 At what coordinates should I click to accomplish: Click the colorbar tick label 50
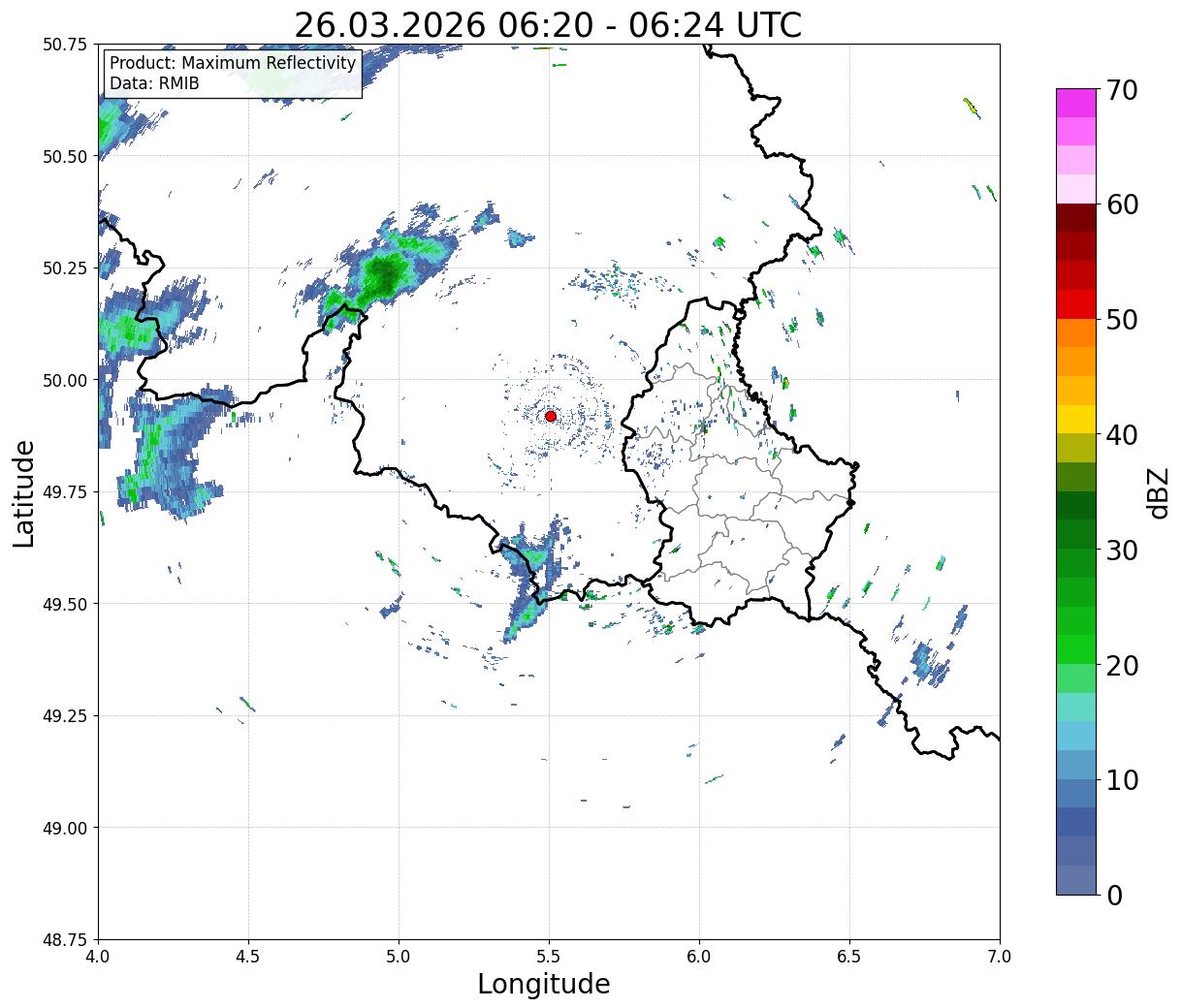(1123, 320)
